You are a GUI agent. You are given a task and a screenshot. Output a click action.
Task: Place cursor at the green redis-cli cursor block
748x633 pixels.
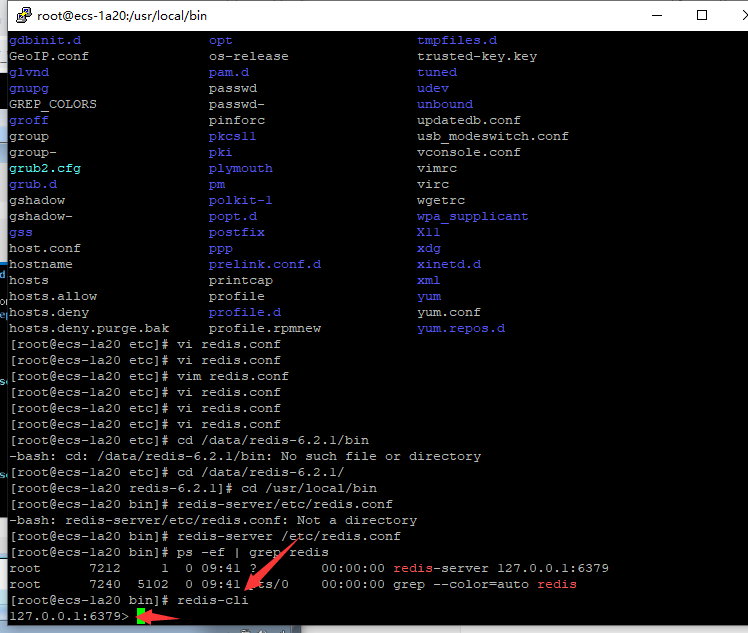point(141,615)
